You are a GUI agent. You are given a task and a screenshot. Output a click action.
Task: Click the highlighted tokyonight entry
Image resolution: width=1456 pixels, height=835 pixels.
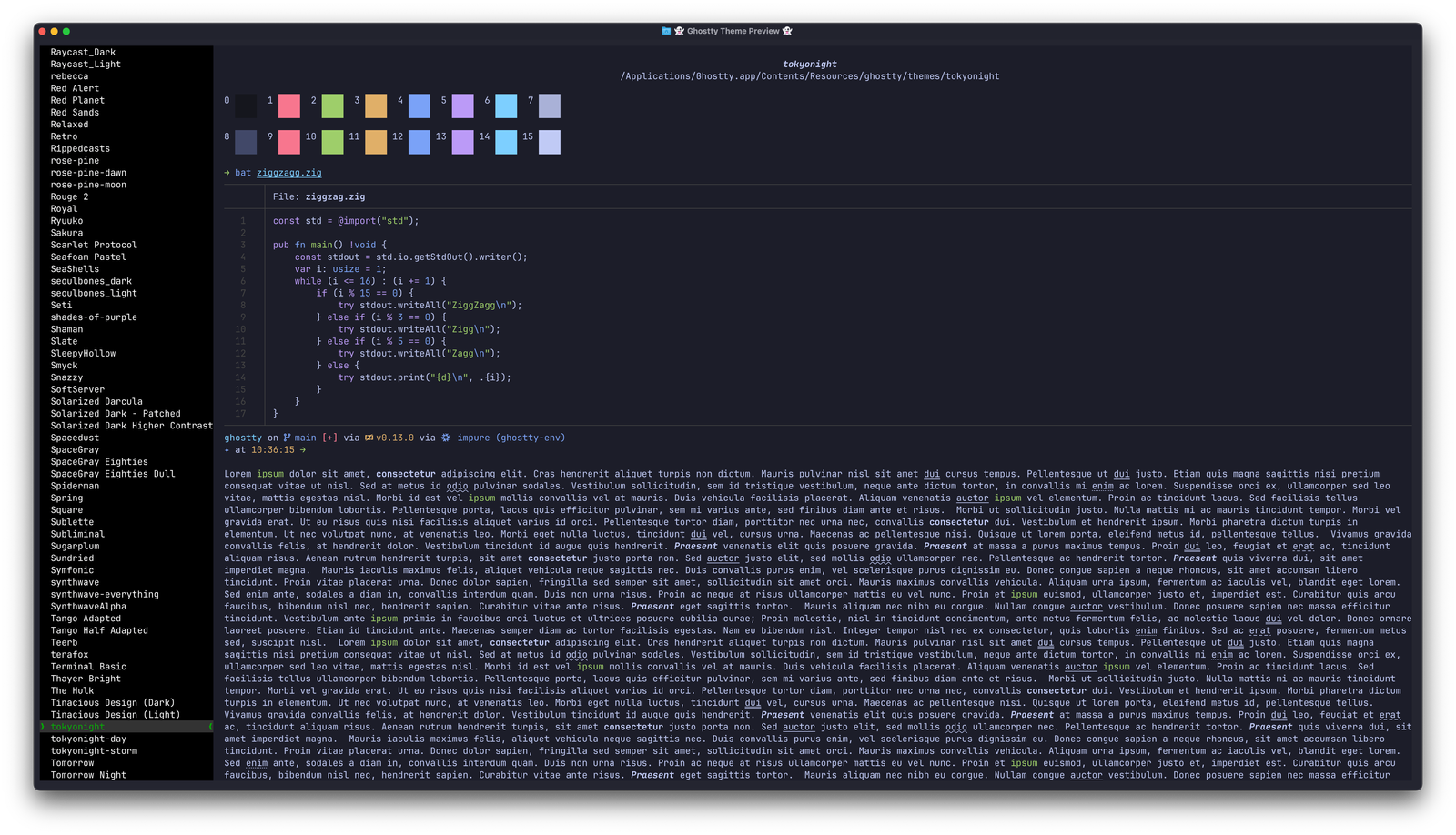coord(77,727)
